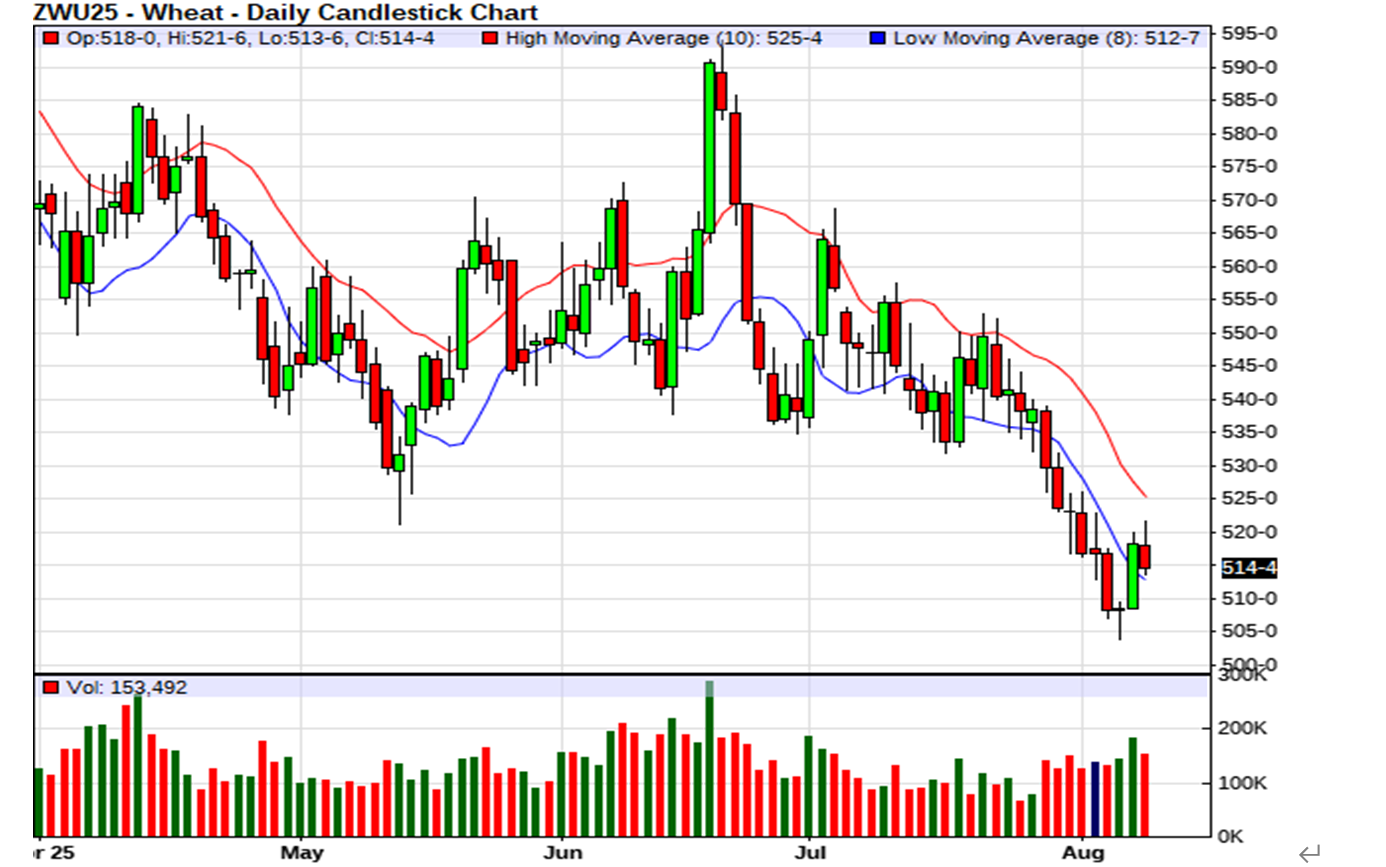Click the 595-0 price axis label
The width and height of the screenshot is (1386, 867).
tap(1248, 33)
